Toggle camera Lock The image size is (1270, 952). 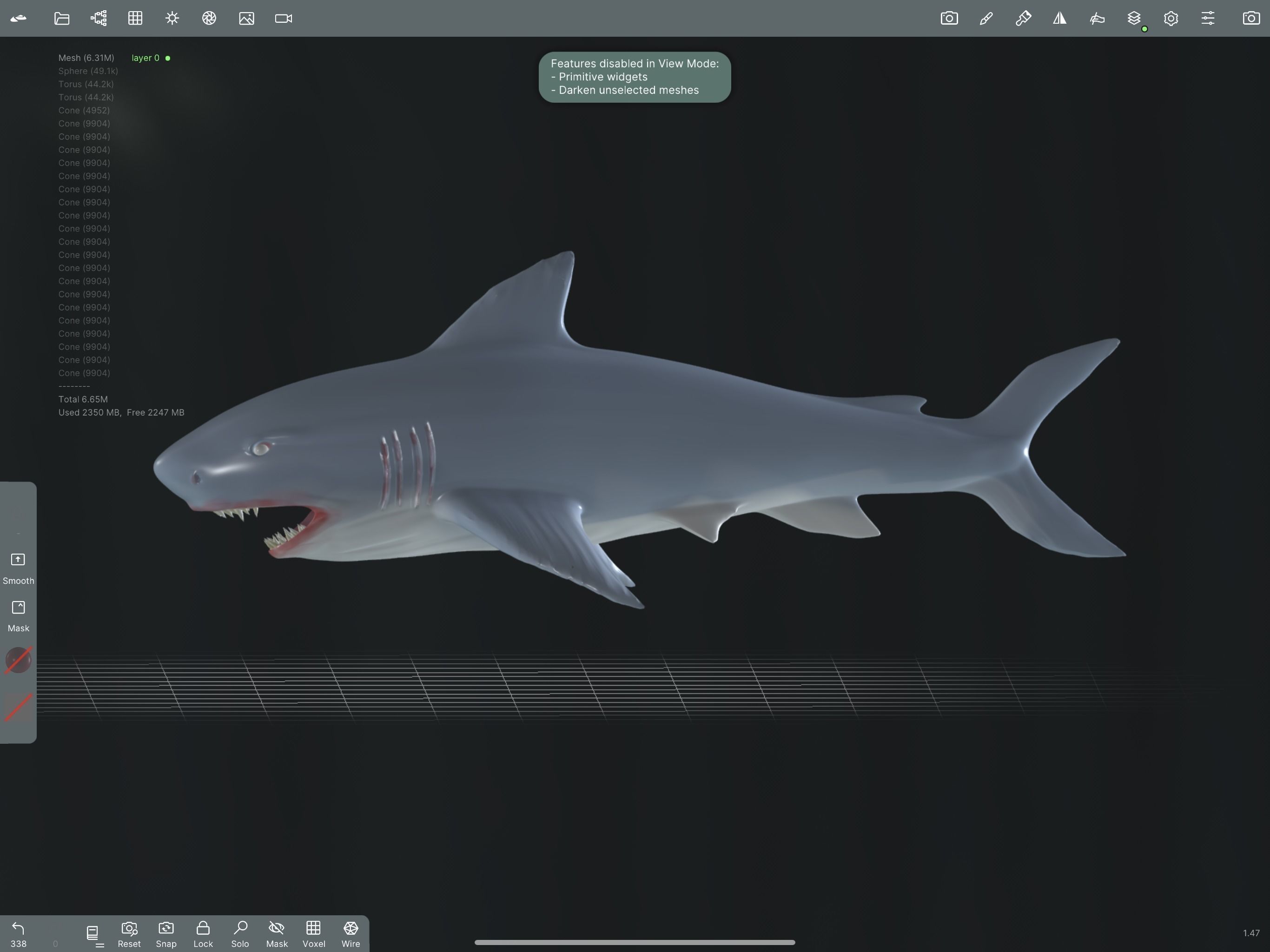(x=203, y=934)
